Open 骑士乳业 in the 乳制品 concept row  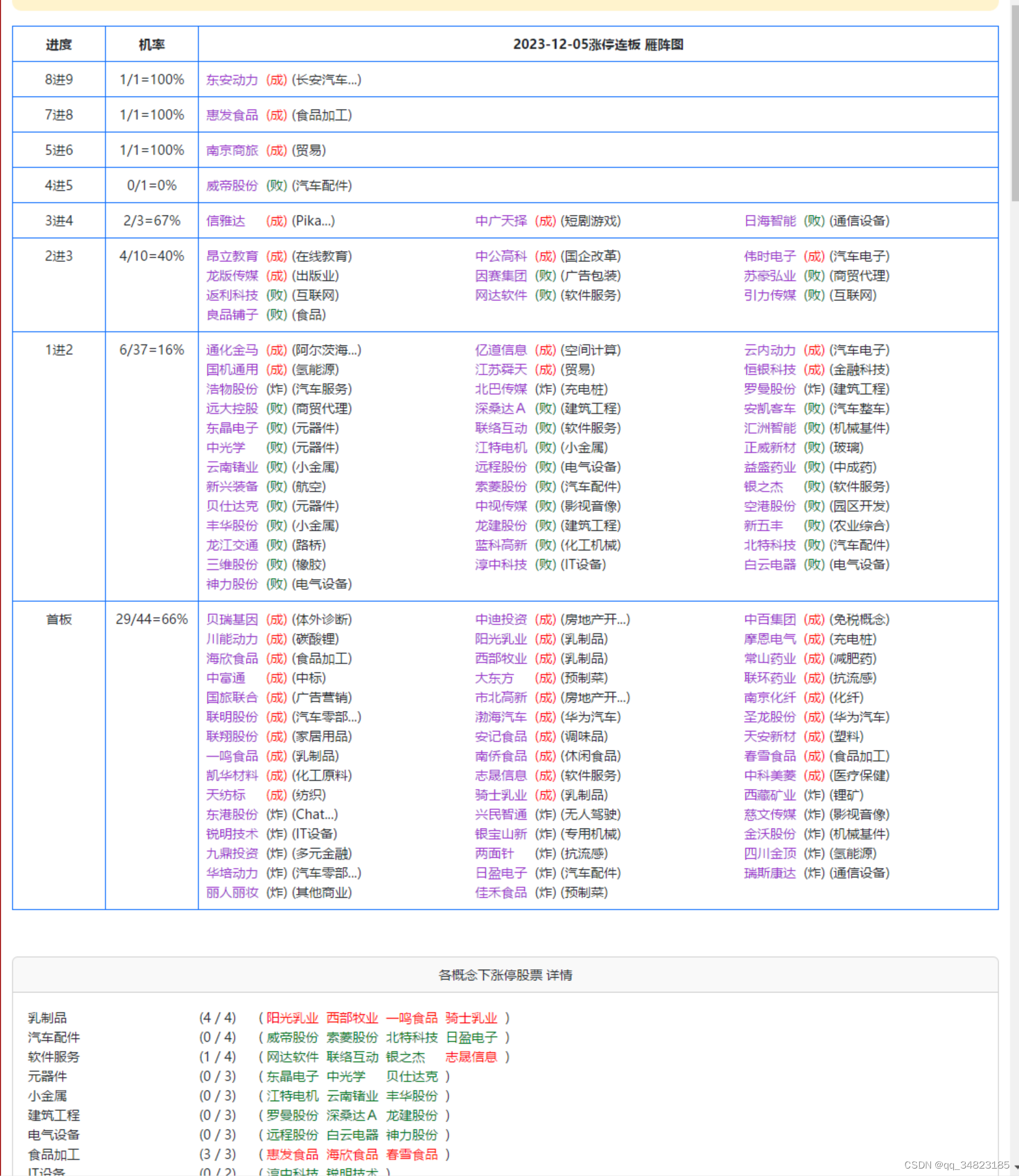471,1018
